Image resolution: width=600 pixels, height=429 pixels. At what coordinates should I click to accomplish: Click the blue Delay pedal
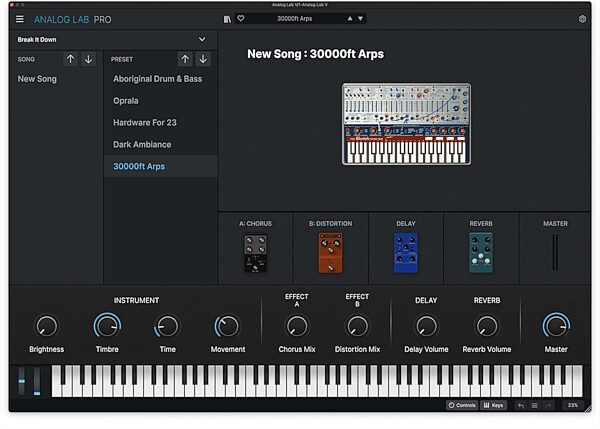[x=406, y=253]
